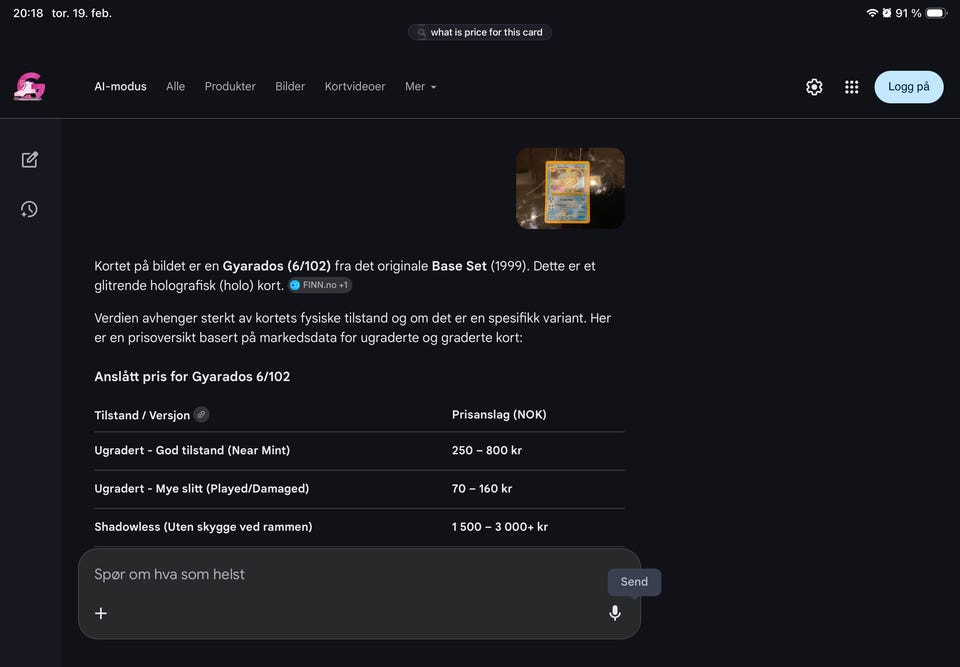This screenshot has width=960, height=667.
Task: Click the 'Prisanslag (NOK)' column header
Action: point(499,415)
